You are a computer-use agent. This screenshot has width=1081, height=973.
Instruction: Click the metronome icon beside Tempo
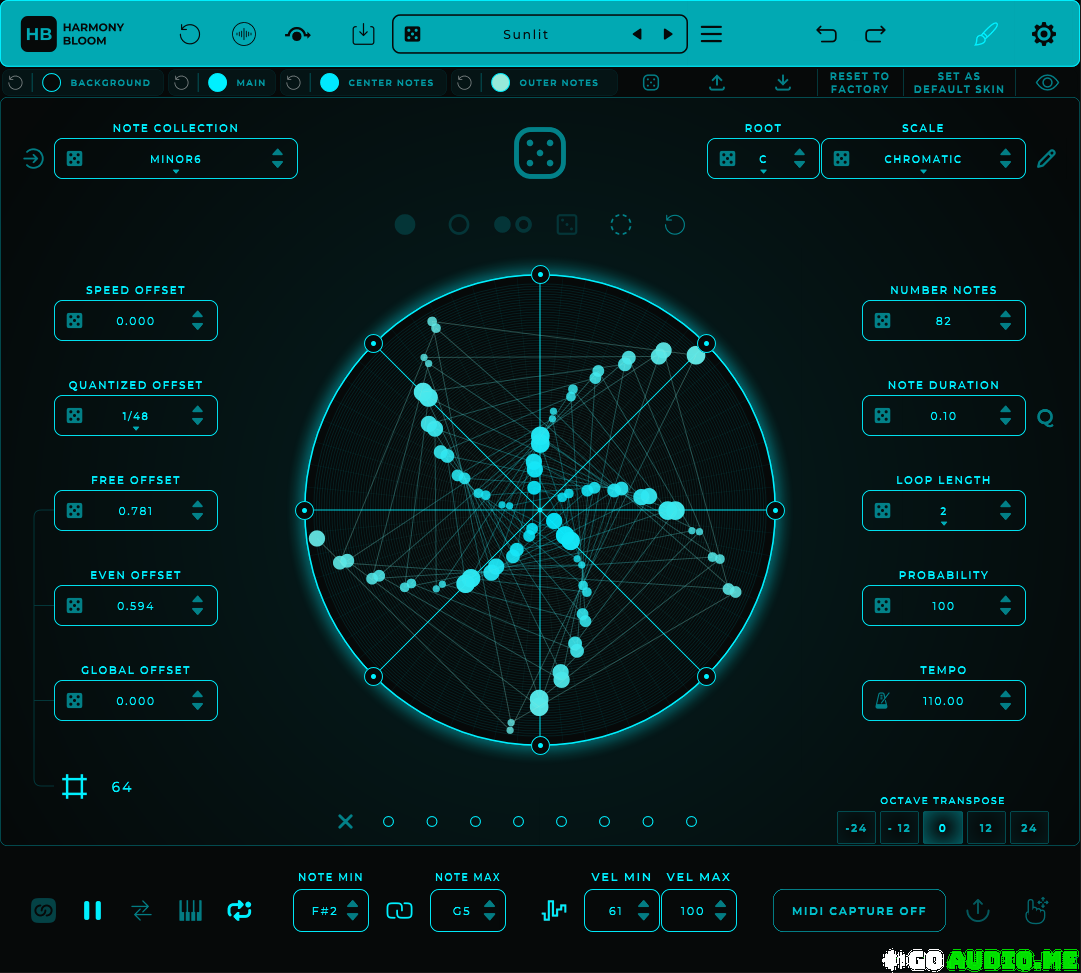point(882,701)
